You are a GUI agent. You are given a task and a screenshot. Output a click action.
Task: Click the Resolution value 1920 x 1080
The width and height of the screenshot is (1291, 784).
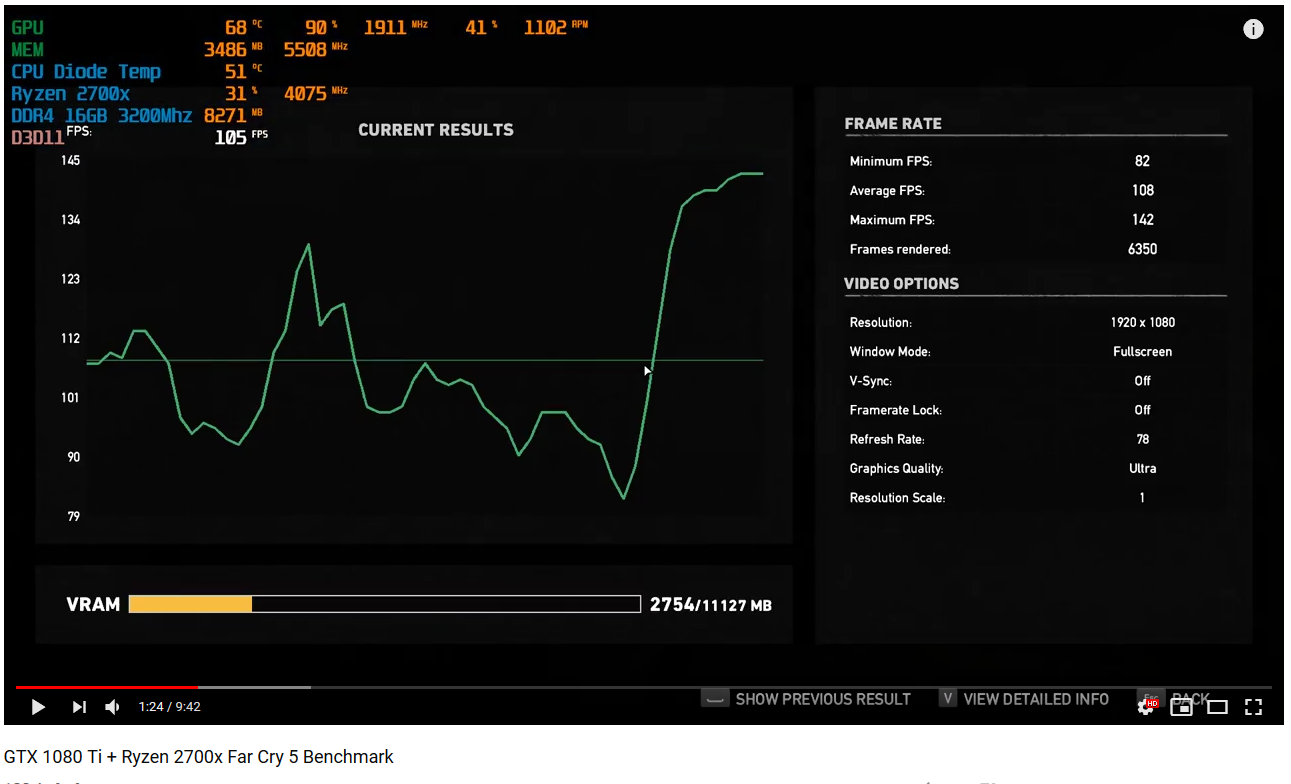[1142, 322]
